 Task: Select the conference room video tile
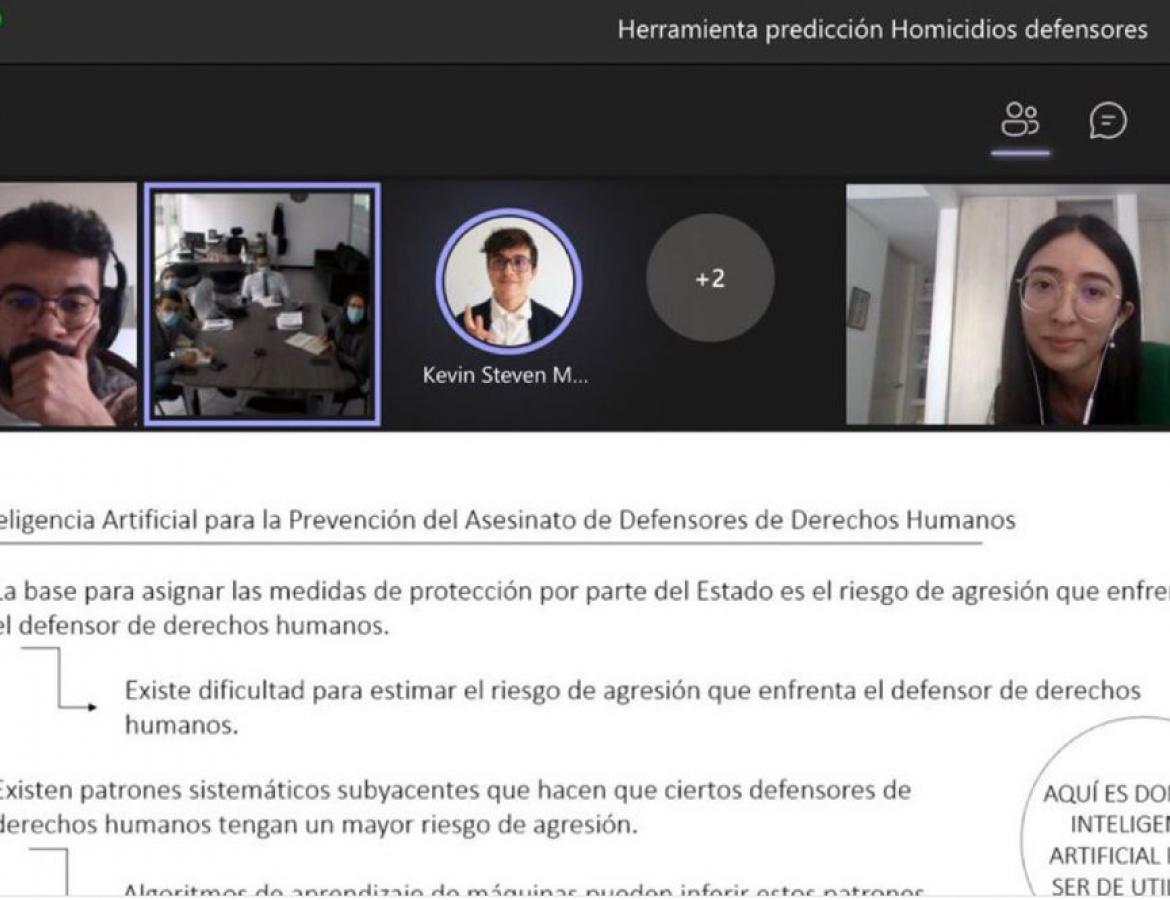tap(262, 304)
